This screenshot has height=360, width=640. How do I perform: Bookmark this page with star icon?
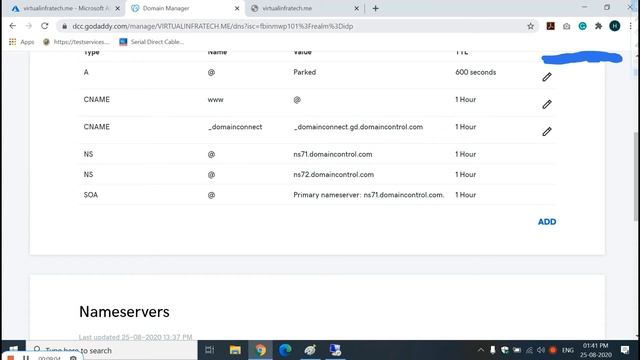530,26
